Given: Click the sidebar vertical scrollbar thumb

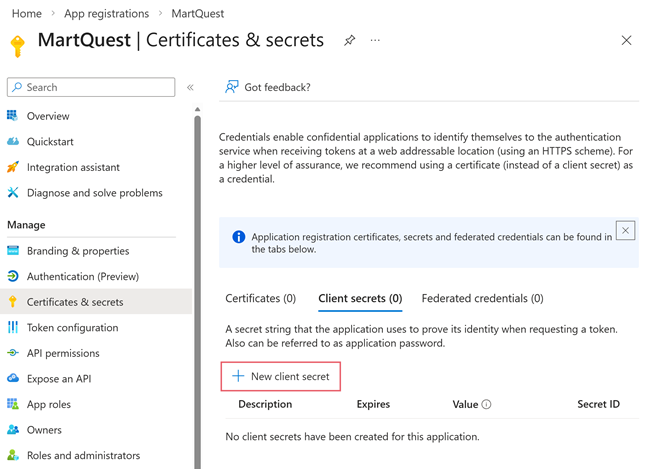Looking at the screenshot, I should pos(198,290).
